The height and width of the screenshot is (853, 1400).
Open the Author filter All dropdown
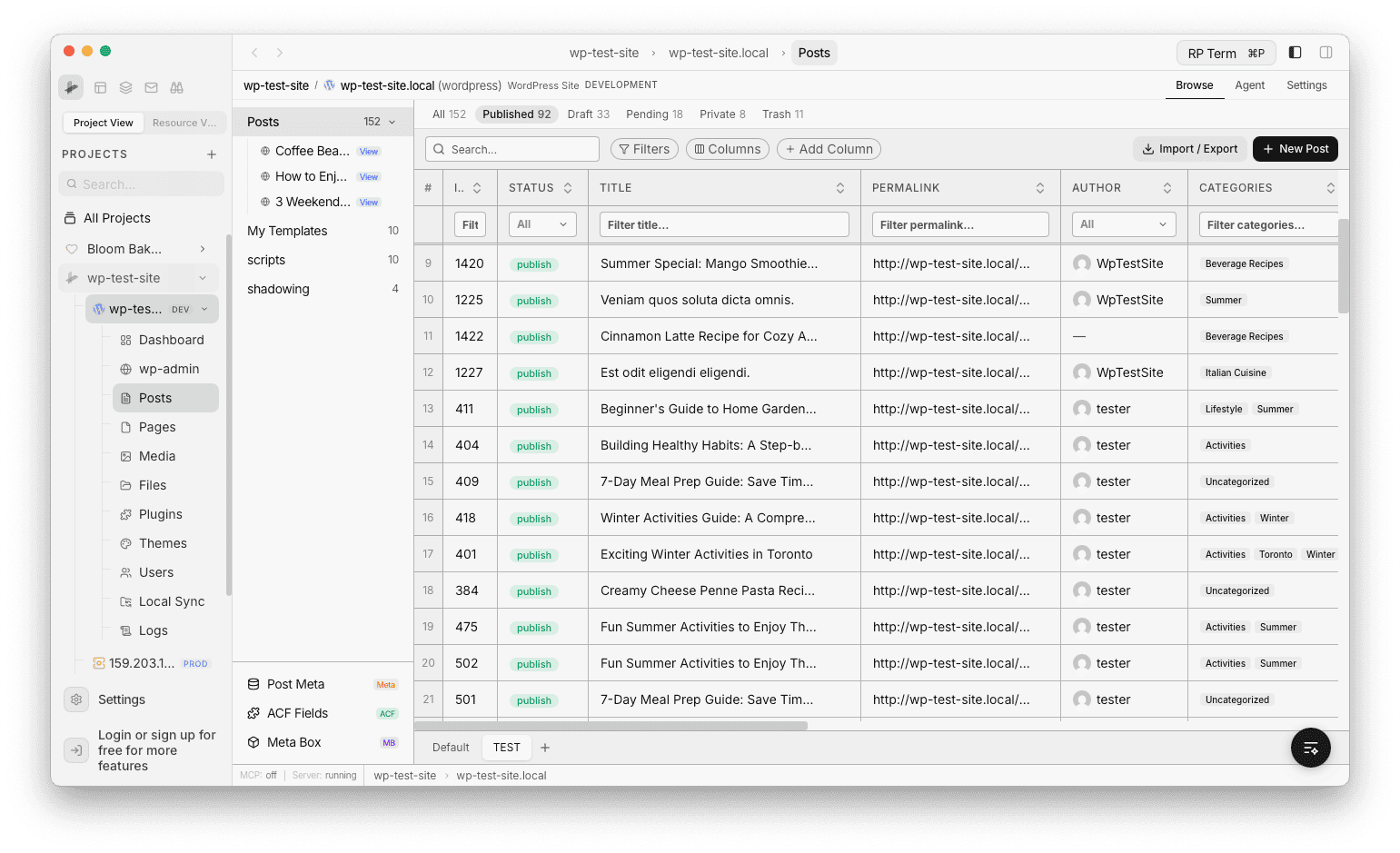(1123, 223)
